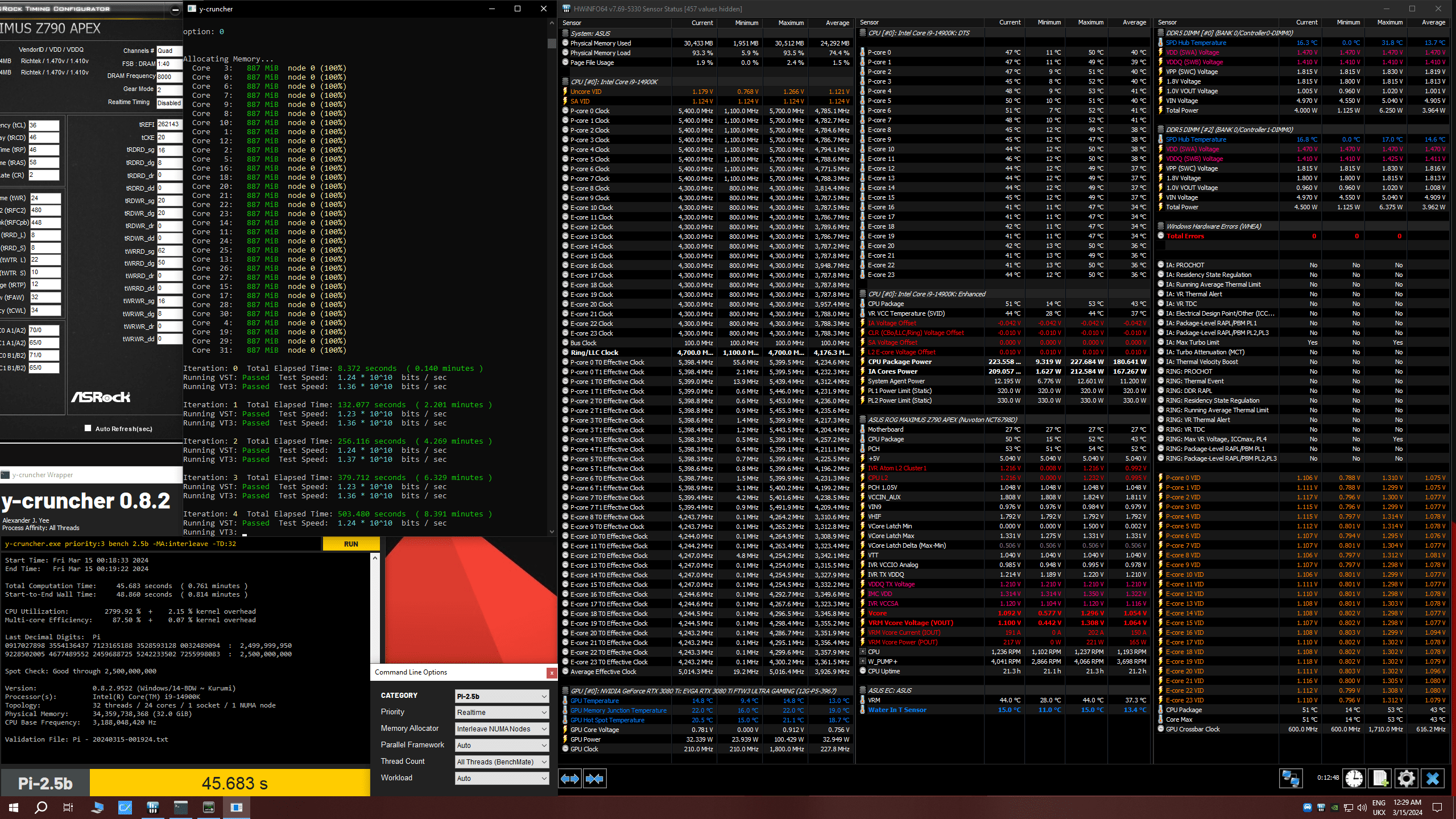Open HWiNFO sensor settings gear
The width and height of the screenshot is (1456, 819).
click(1407, 779)
